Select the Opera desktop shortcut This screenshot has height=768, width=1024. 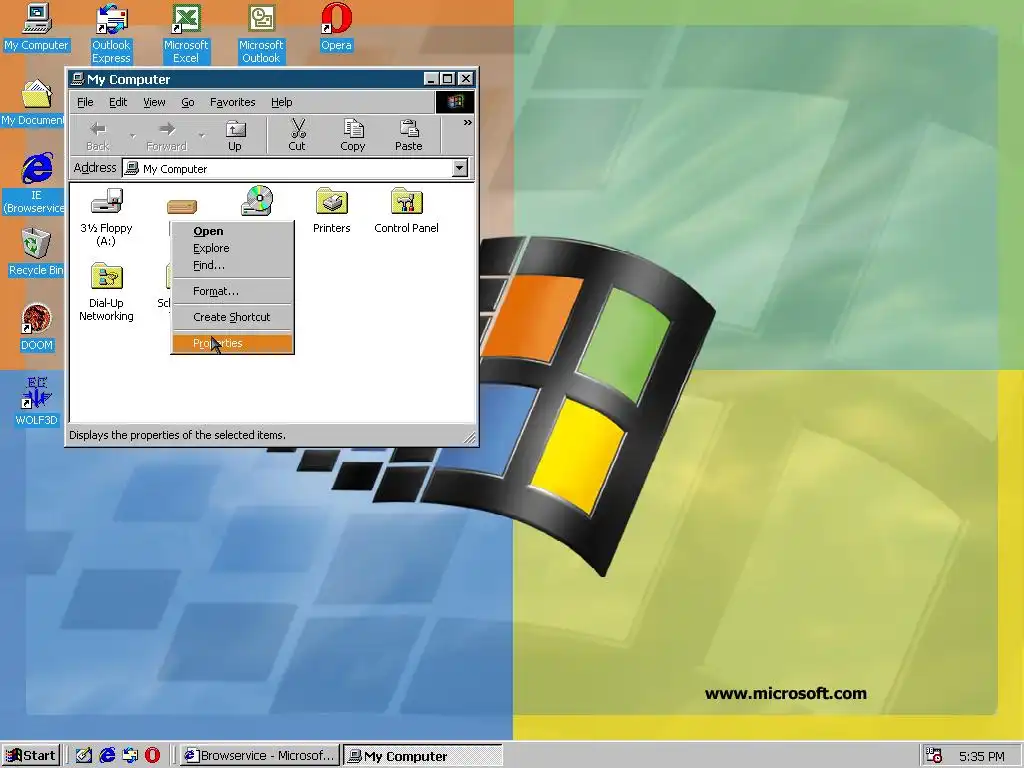[336, 27]
